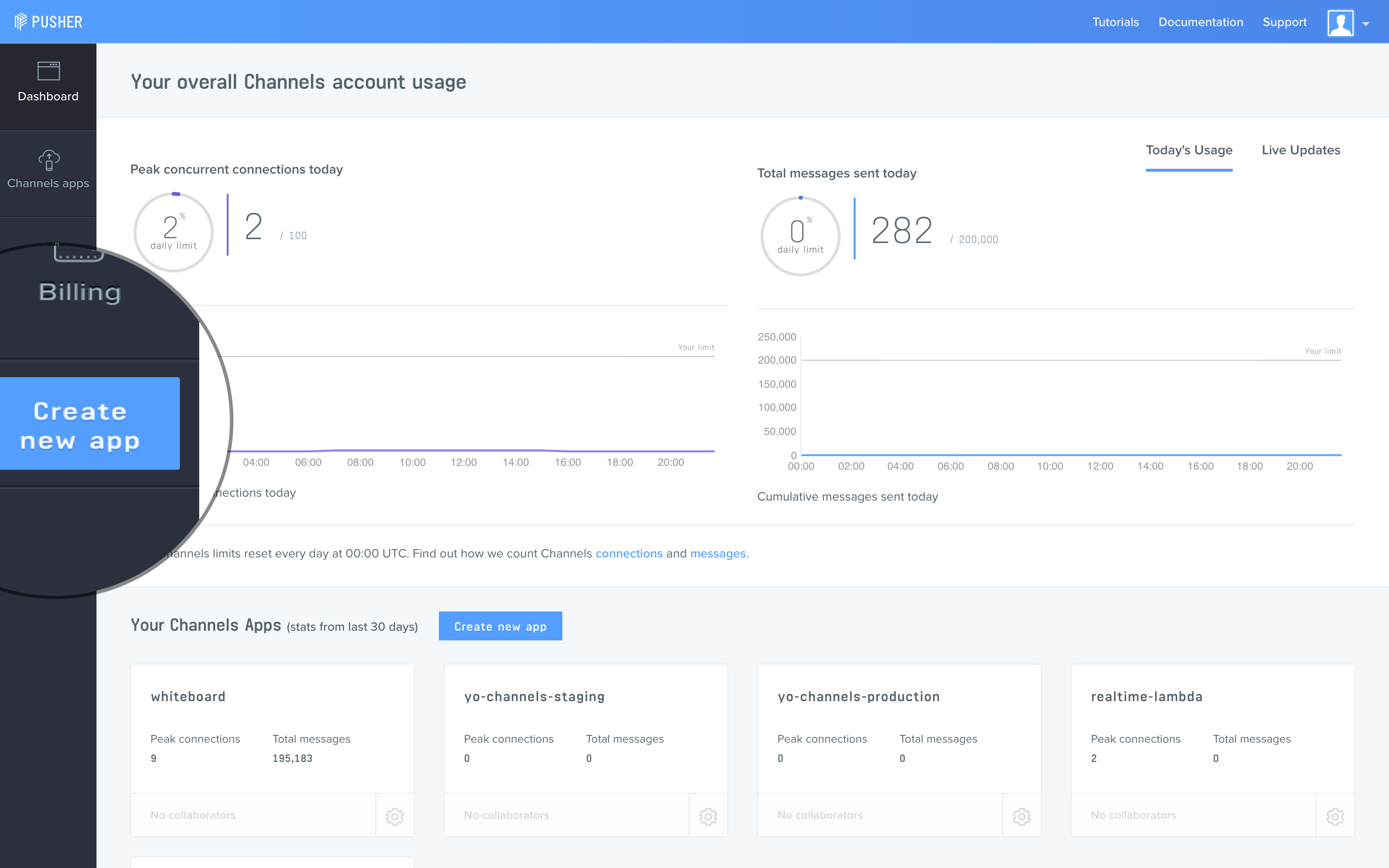This screenshot has width=1389, height=868.
Task: Open settings gear for yo-channels-staging
Action: pos(708,816)
